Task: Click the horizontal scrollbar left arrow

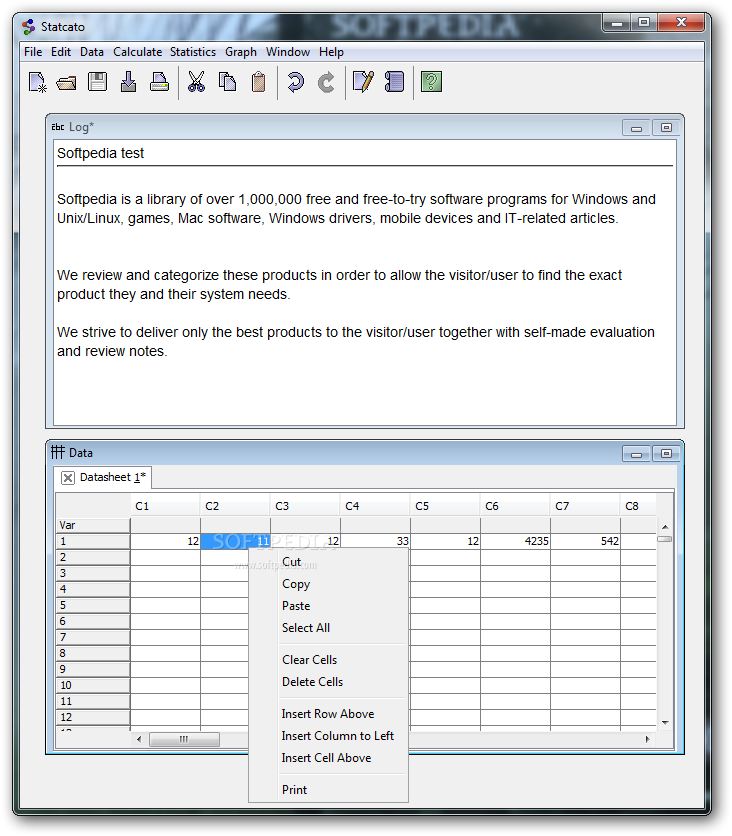Action: [139, 739]
